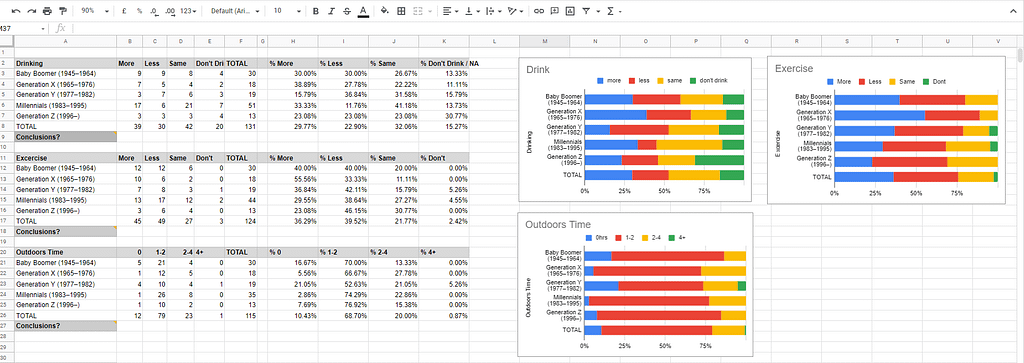Open the Default (Arial) font dropdown
This screenshot has height=363, width=1024.
pos(235,11)
